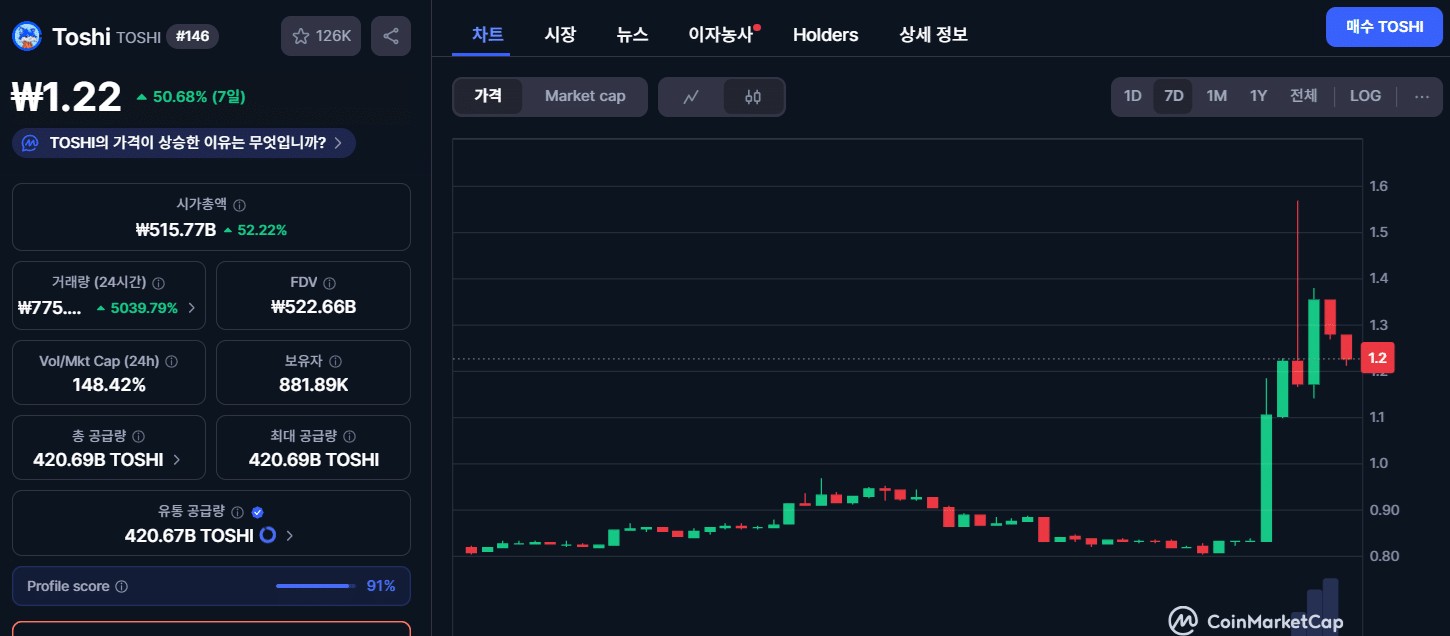Set chart range to 1Y
Viewport: 1450px width, 636px height.
1258,96
